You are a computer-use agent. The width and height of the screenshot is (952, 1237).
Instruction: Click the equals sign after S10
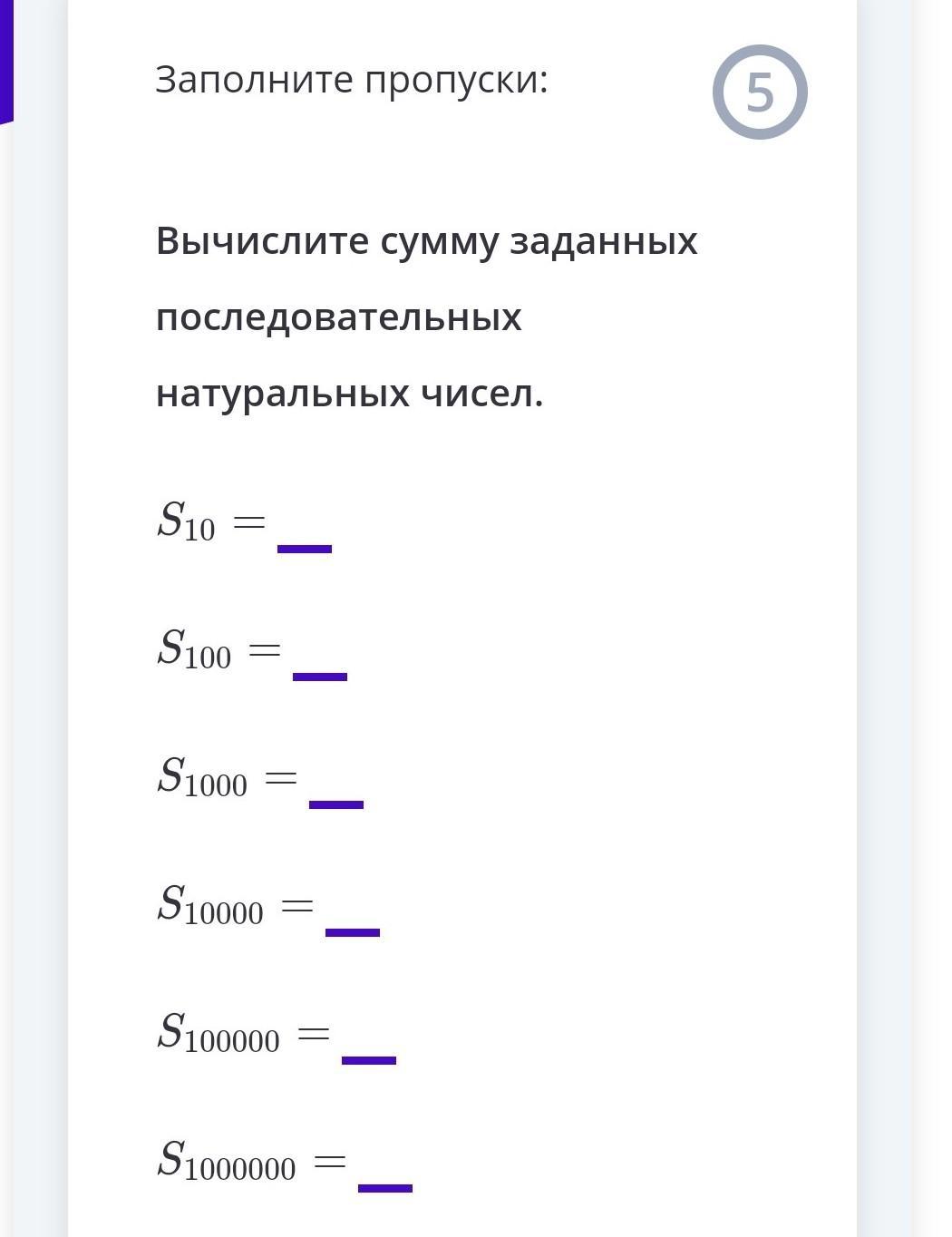click(x=249, y=522)
